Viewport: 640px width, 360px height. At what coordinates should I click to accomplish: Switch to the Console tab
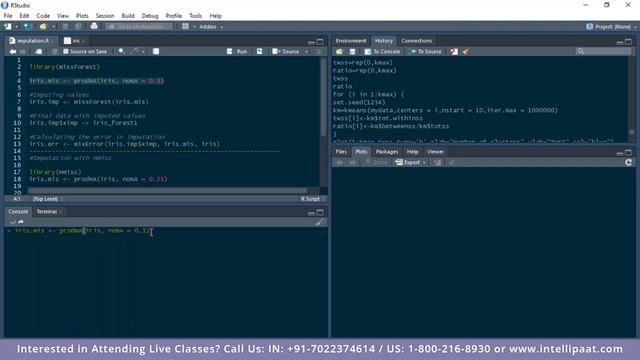(x=18, y=211)
